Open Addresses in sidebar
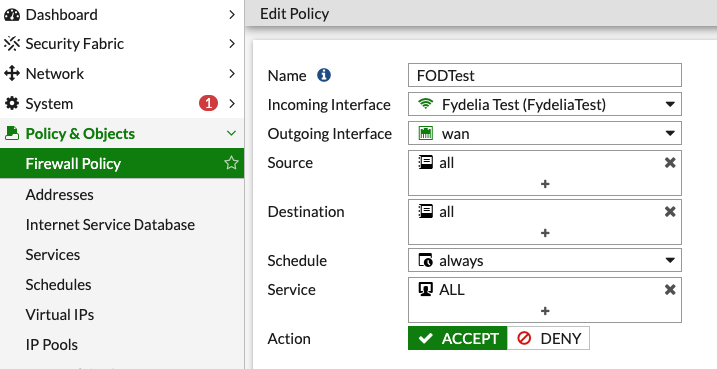This screenshot has height=369, width=717. 59,194
